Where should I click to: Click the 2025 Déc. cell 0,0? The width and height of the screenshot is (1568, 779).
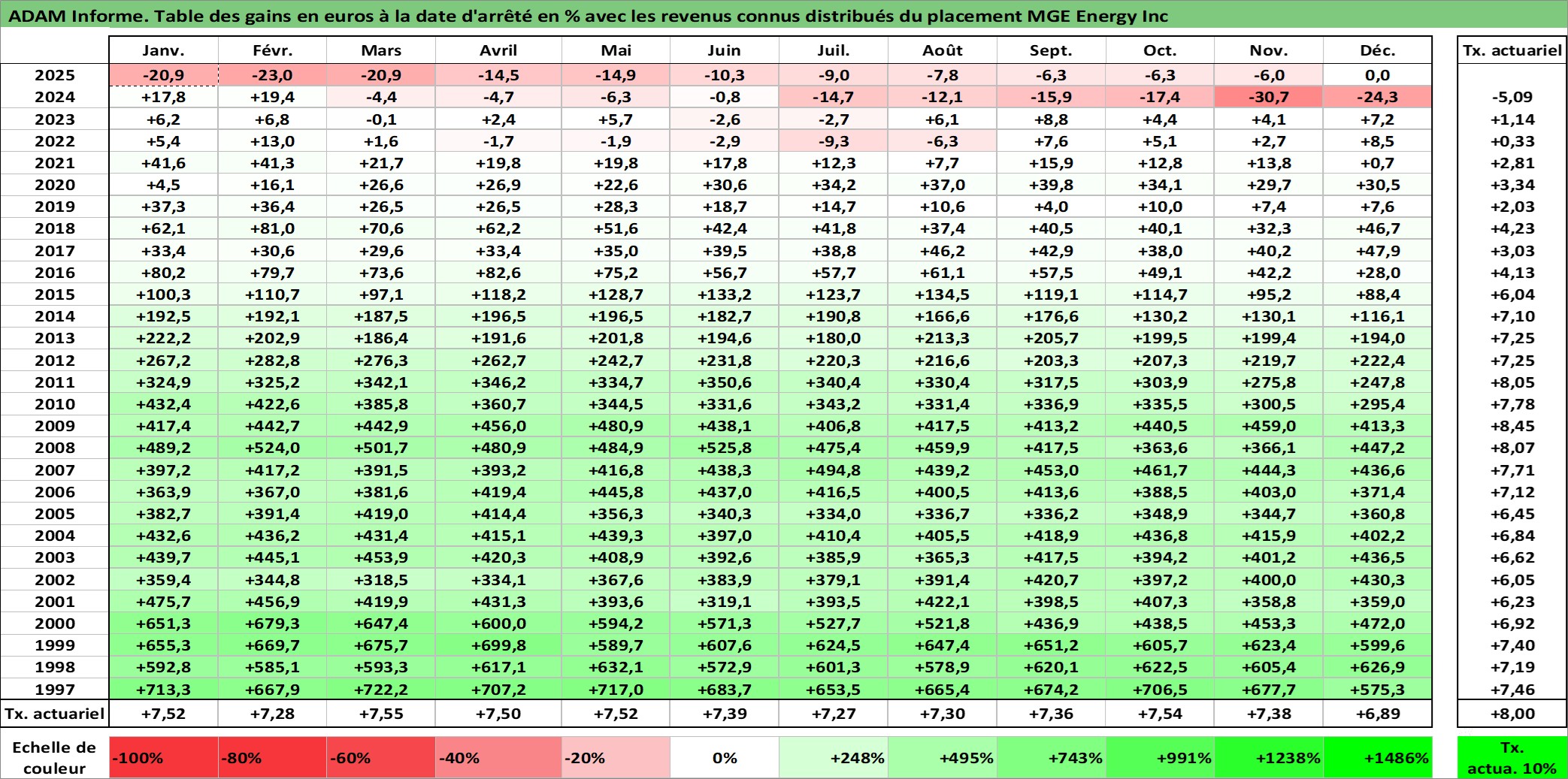(x=1378, y=75)
